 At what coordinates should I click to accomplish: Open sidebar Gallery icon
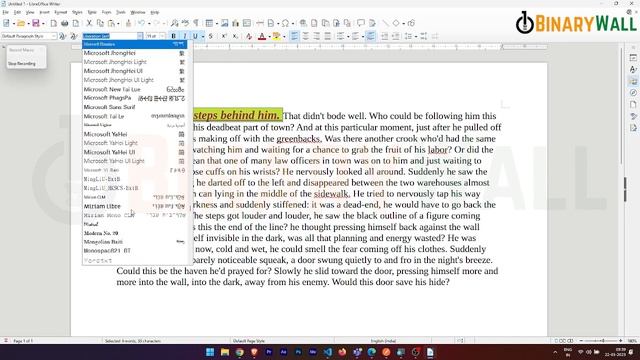(x=633, y=82)
